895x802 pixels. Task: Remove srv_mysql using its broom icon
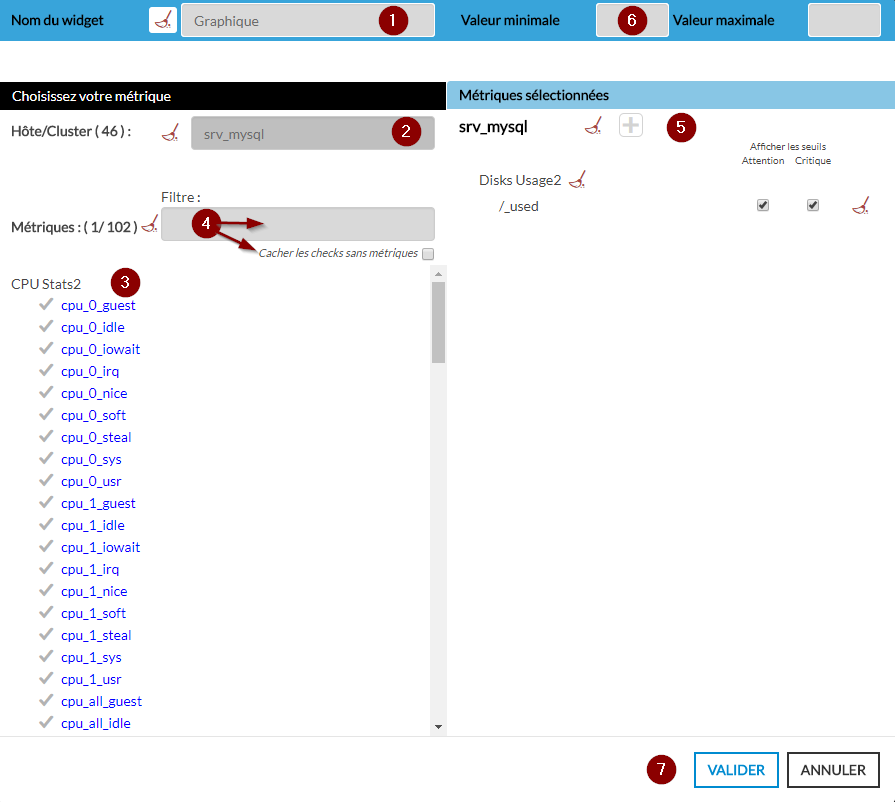pyautogui.click(x=594, y=126)
